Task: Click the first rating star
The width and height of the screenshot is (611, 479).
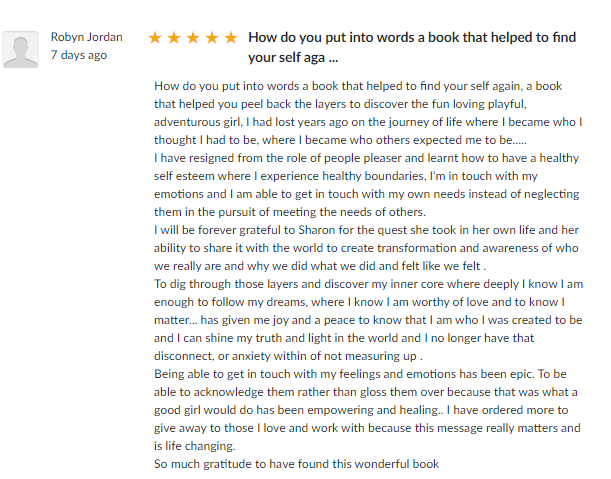Action: pos(156,38)
